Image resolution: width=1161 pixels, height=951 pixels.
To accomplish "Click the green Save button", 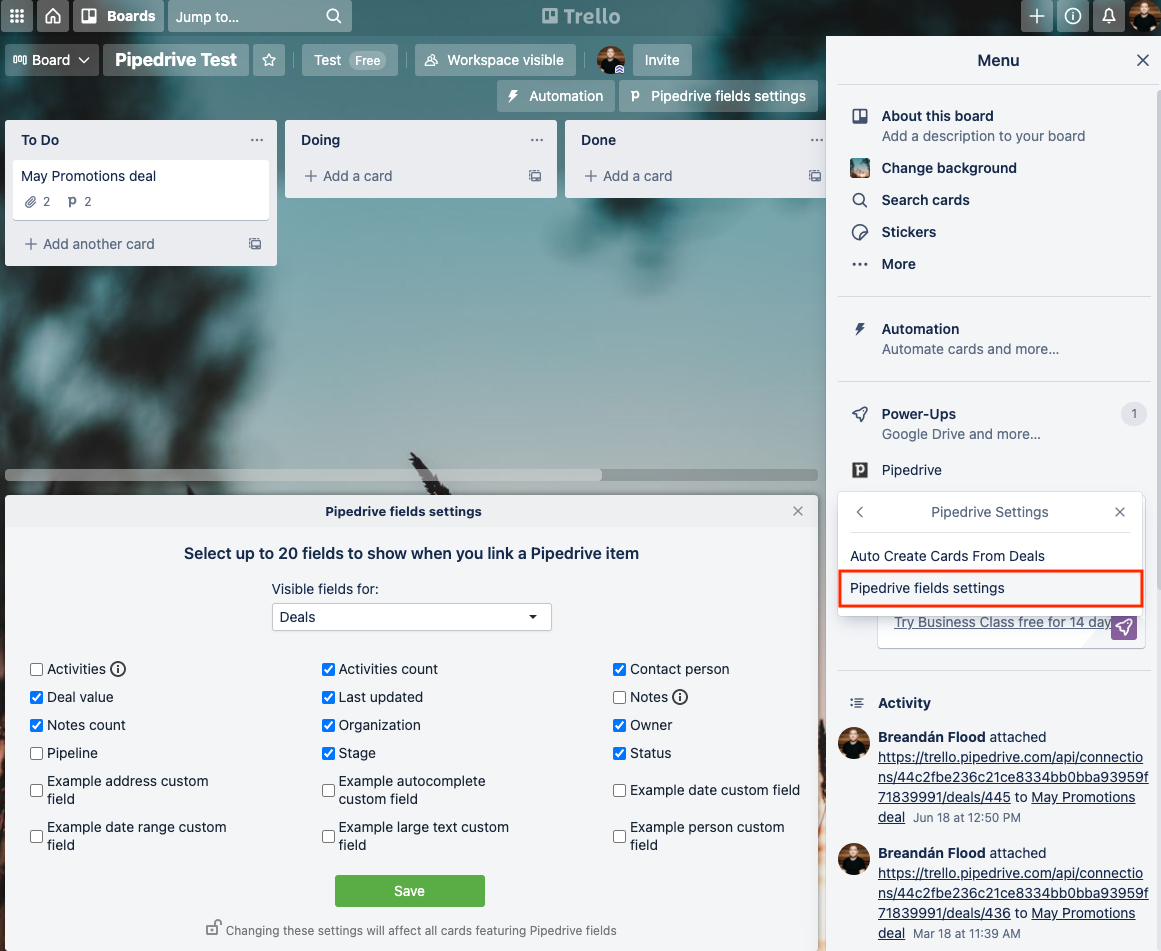I will point(409,891).
